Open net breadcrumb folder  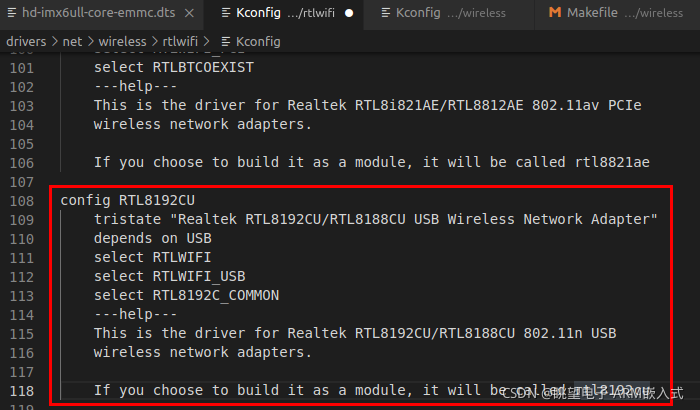pos(72,42)
